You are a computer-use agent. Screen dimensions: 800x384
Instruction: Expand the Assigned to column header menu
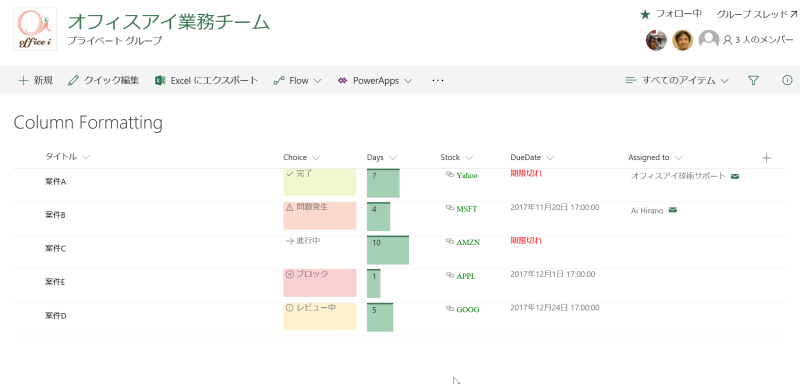pos(678,158)
